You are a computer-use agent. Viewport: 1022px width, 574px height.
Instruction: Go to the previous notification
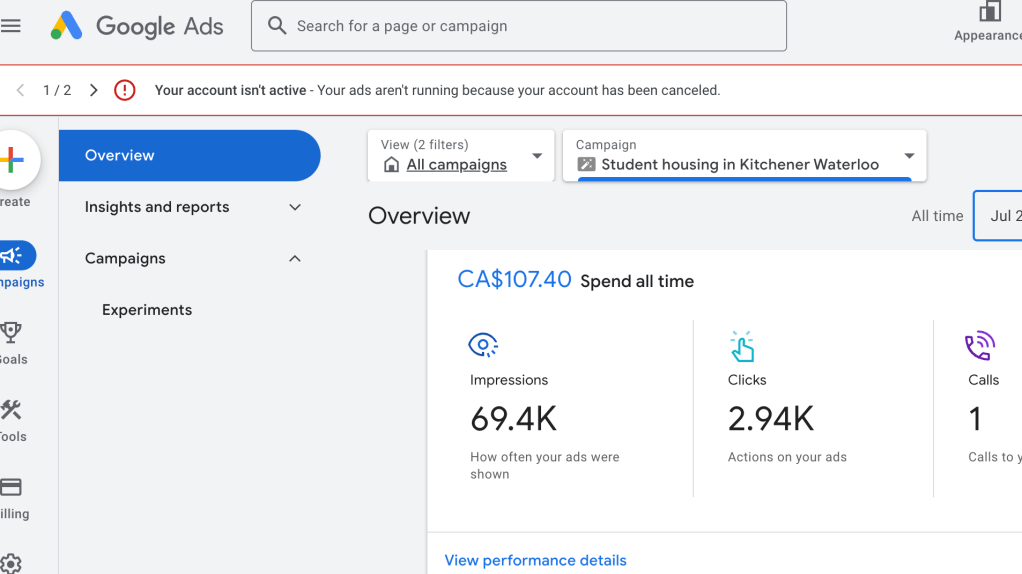click(x=20, y=90)
